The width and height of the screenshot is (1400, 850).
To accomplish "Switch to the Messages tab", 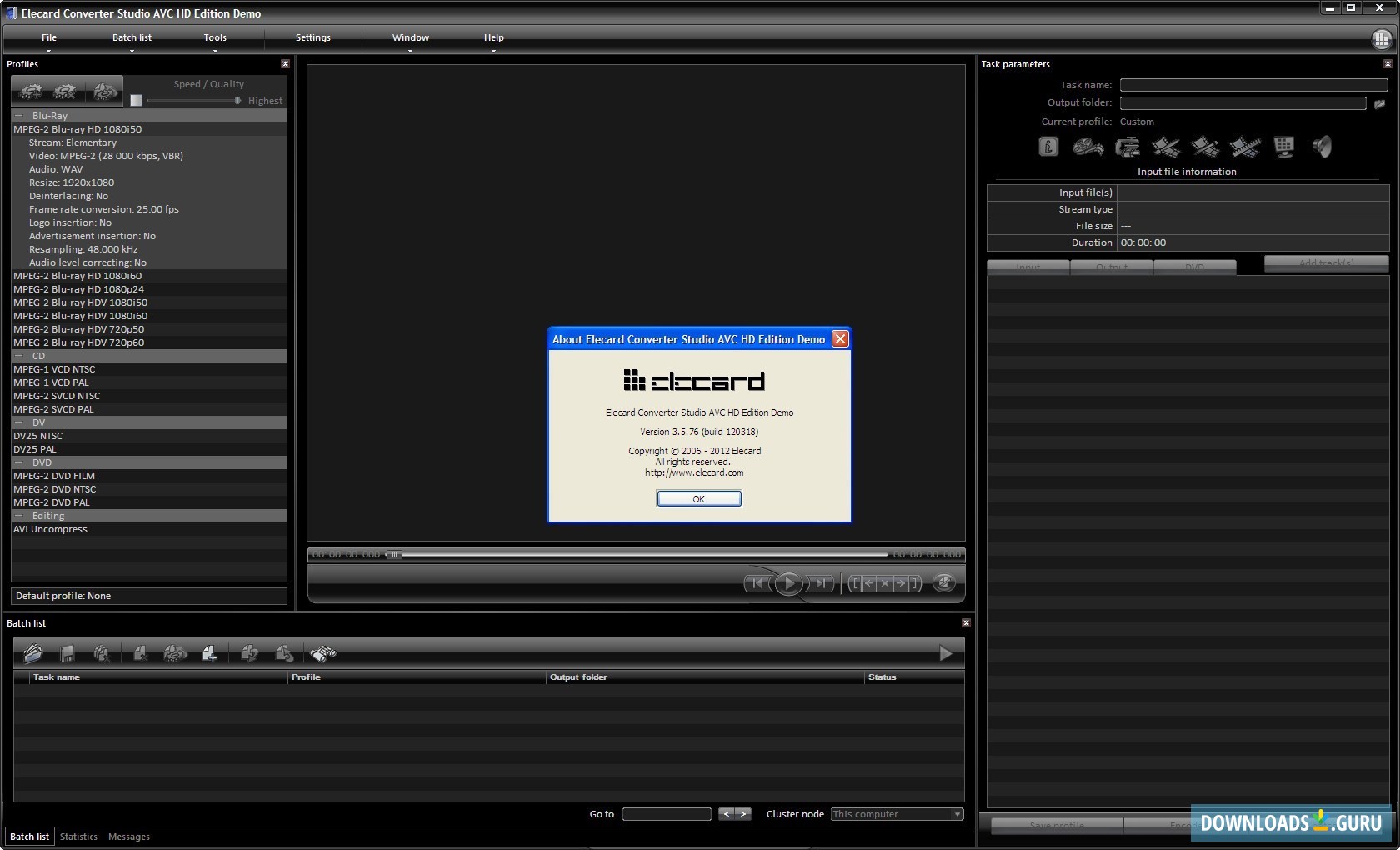I will 129,837.
